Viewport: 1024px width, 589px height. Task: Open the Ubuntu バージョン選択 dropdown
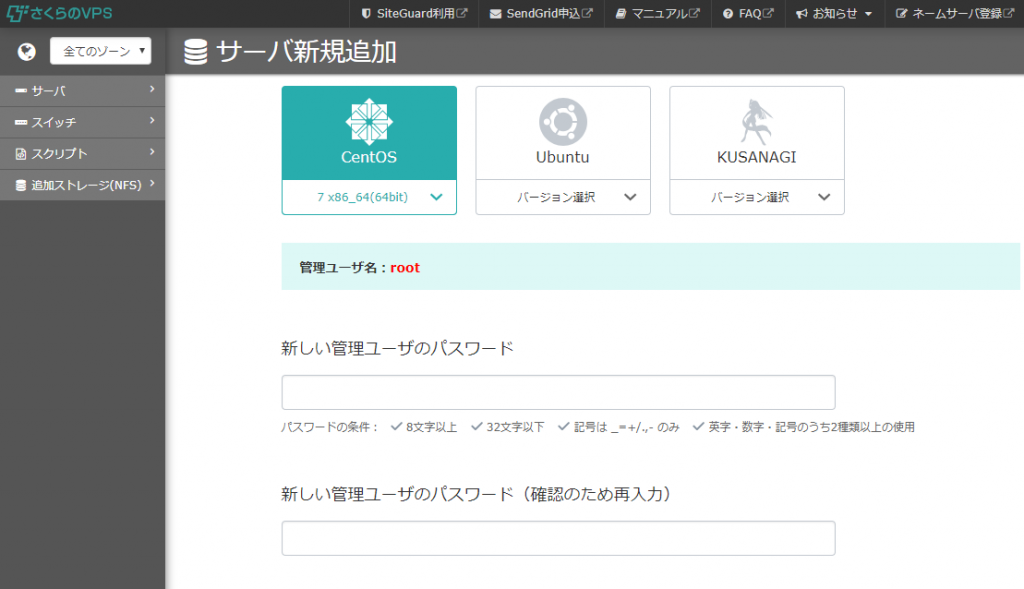pyautogui.click(x=562, y=197)
